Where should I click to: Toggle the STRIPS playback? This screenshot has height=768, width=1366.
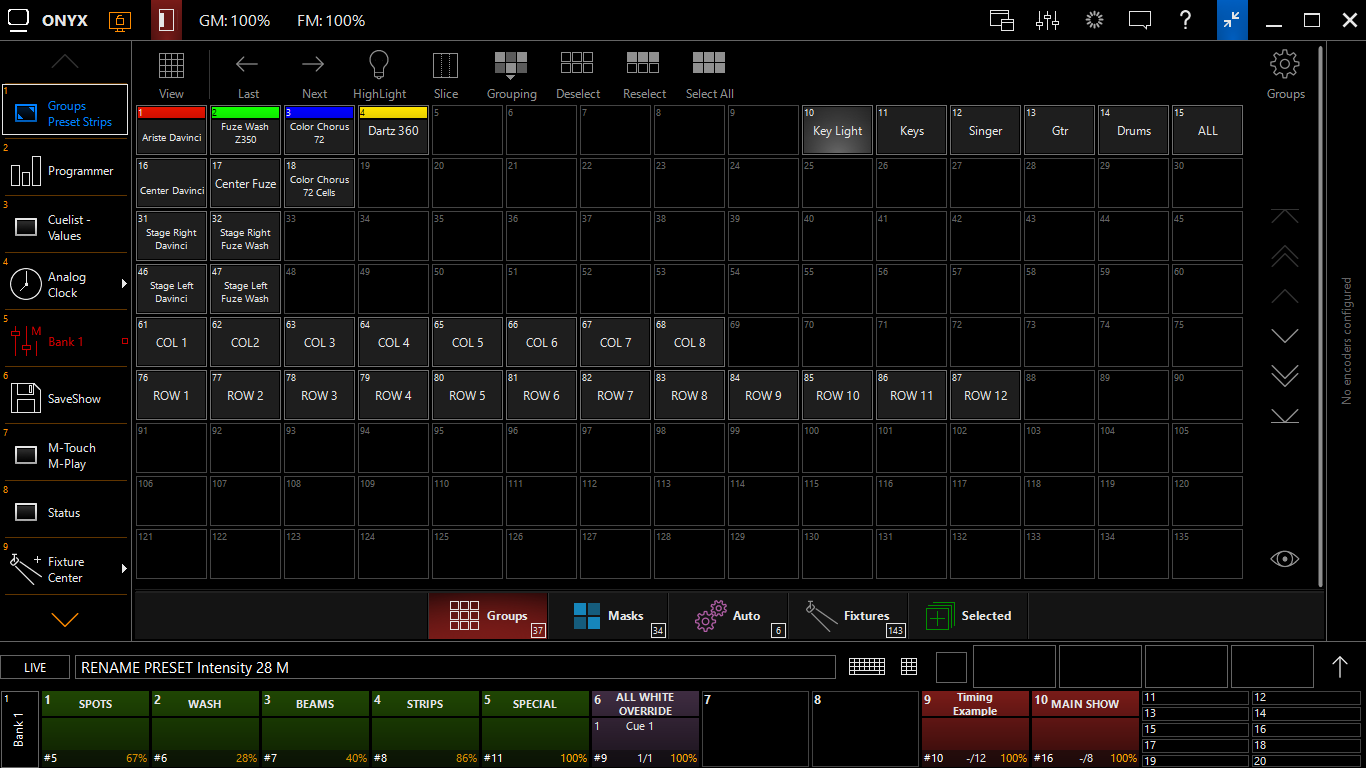[x=425, y=728]
